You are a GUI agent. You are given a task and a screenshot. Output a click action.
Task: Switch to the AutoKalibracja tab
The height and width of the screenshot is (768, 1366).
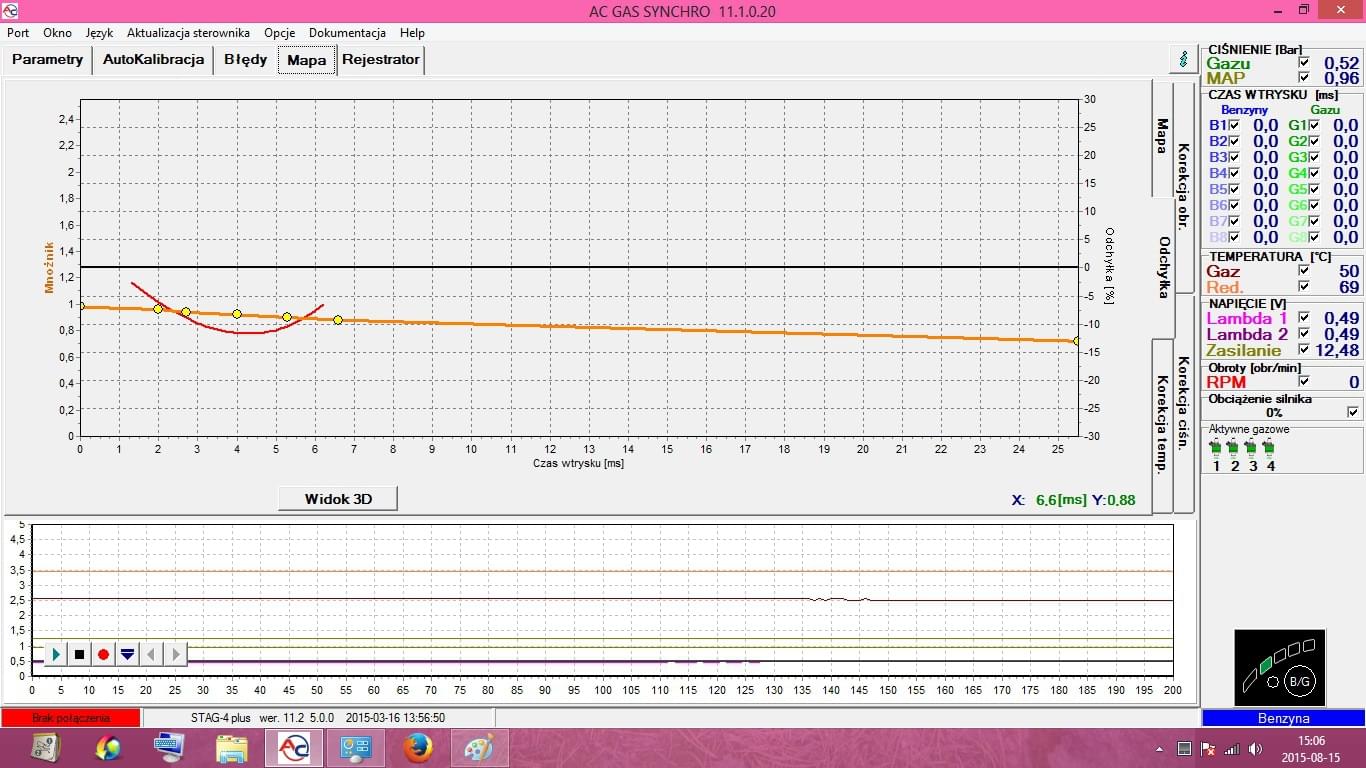pos(154,60)
